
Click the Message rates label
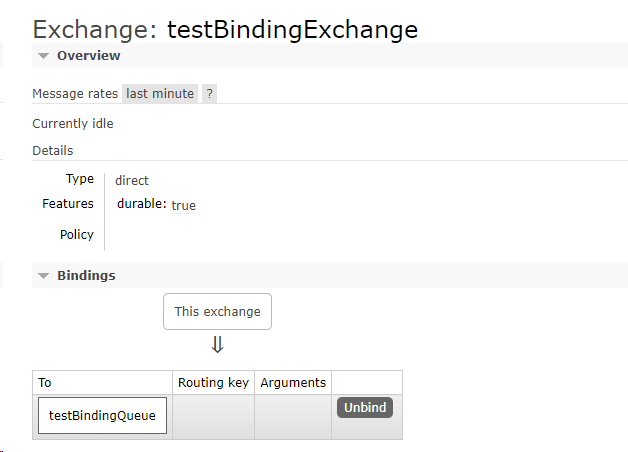[75, 94]
